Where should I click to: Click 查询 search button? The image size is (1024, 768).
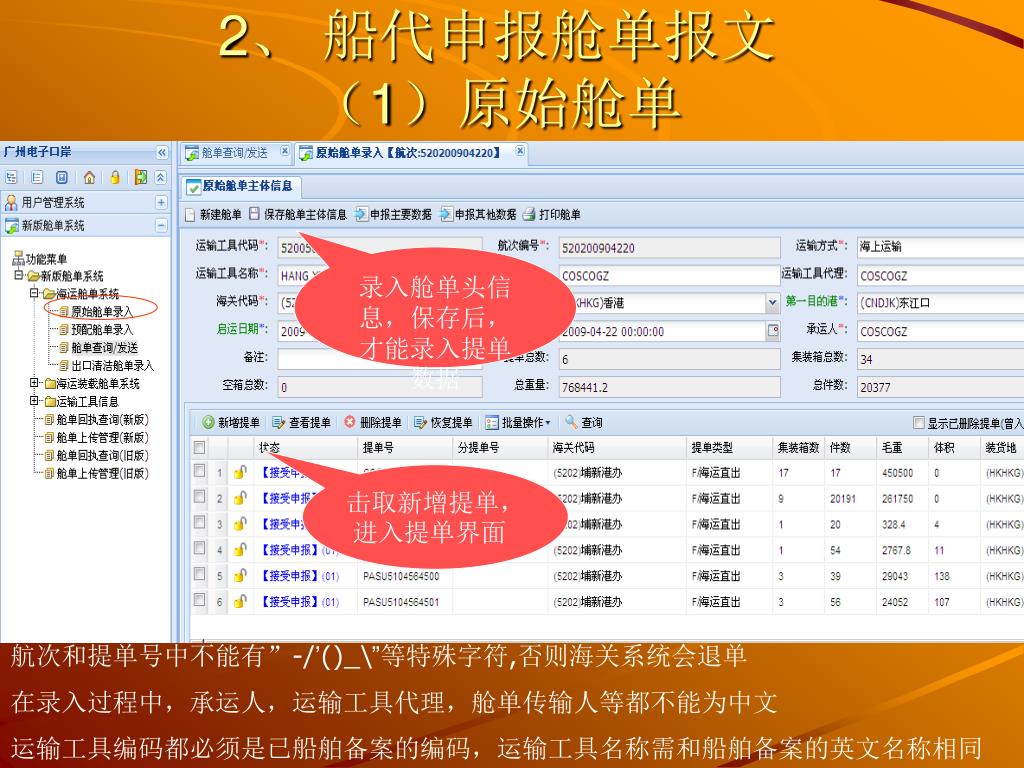tap(584, 423)
